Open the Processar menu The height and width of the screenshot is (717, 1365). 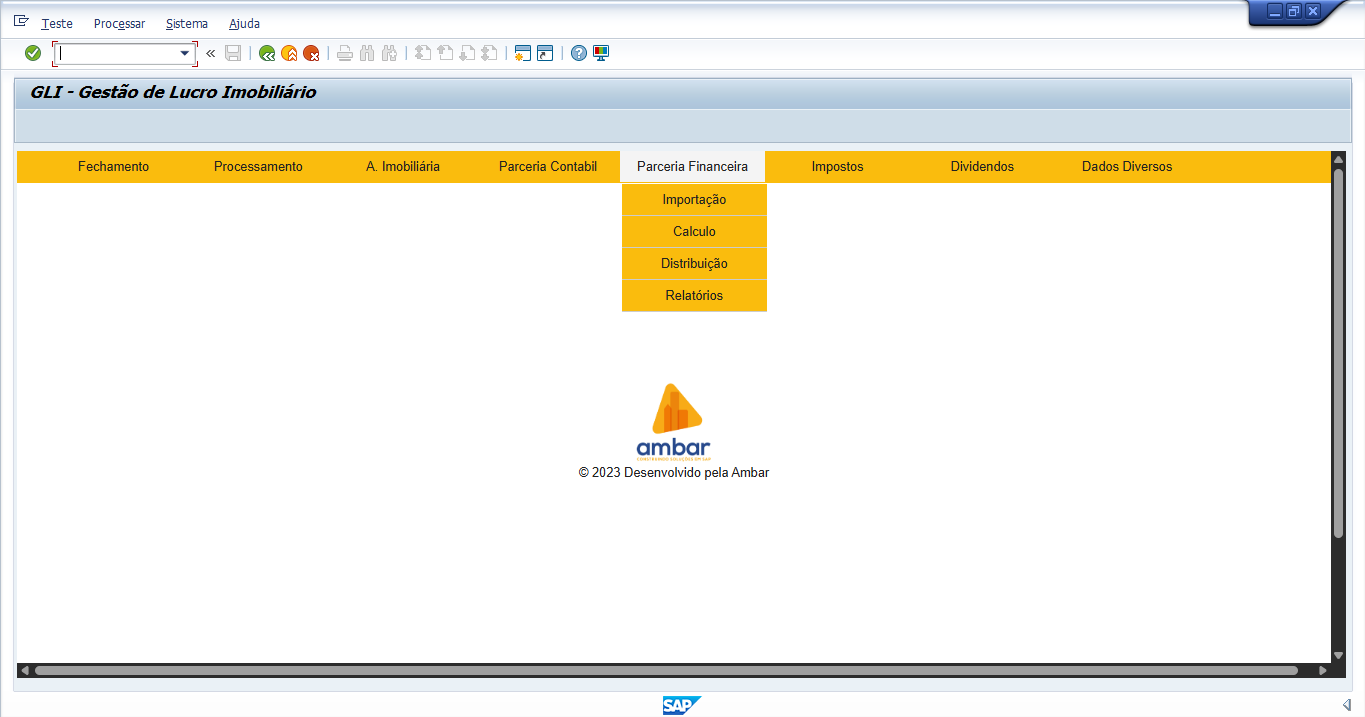coord(119,23)
